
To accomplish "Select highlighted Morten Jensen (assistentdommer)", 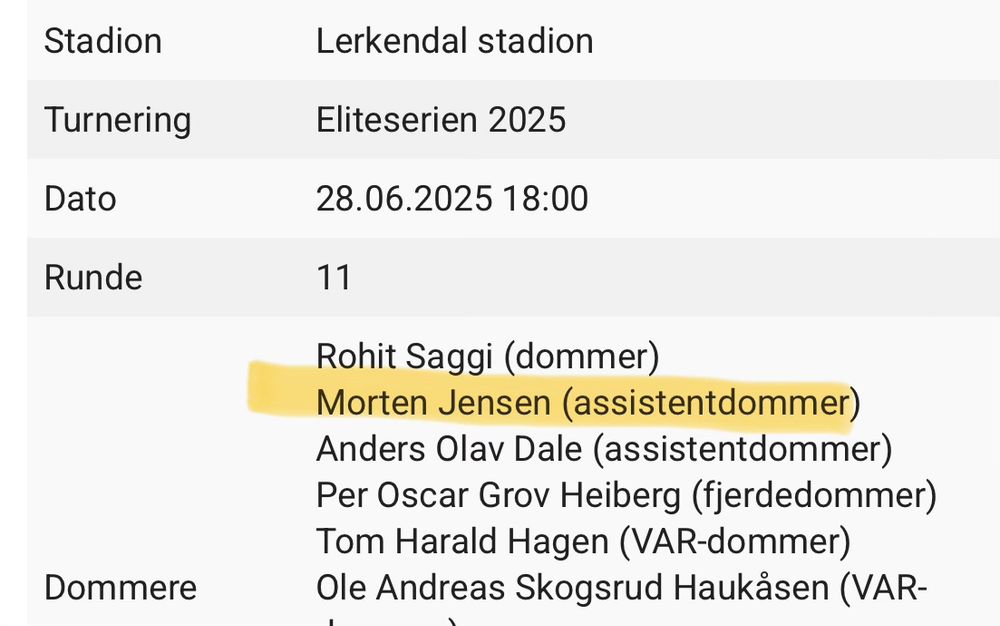I will coord(588,402).
